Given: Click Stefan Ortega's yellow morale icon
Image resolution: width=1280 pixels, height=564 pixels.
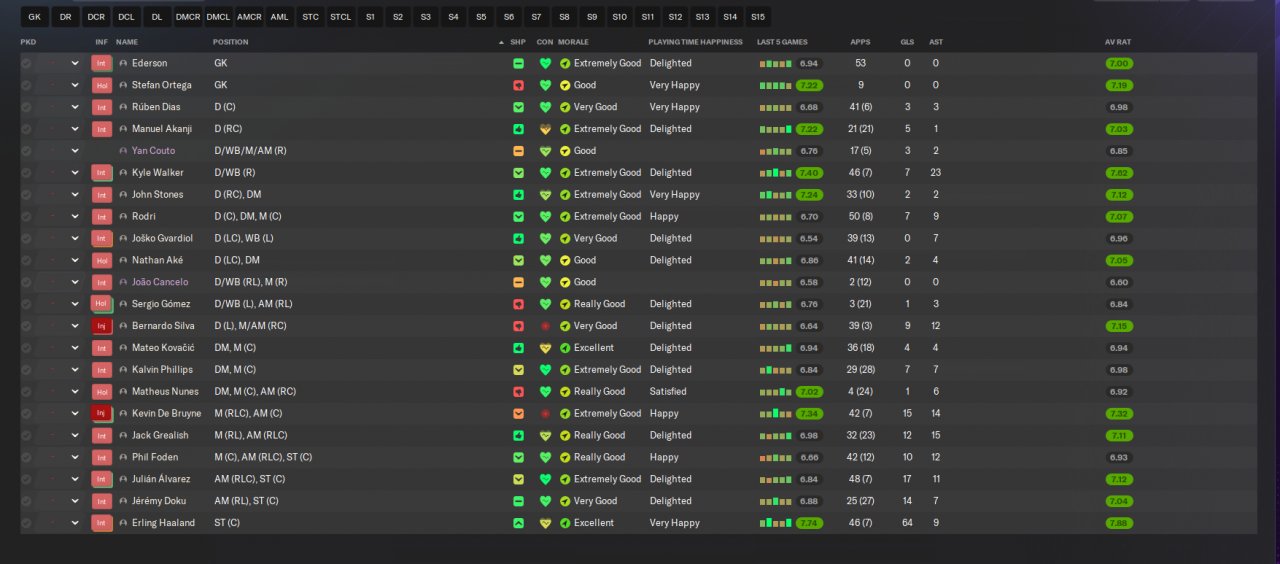Looking at the screenshot, I should click(x=565, y=85).
